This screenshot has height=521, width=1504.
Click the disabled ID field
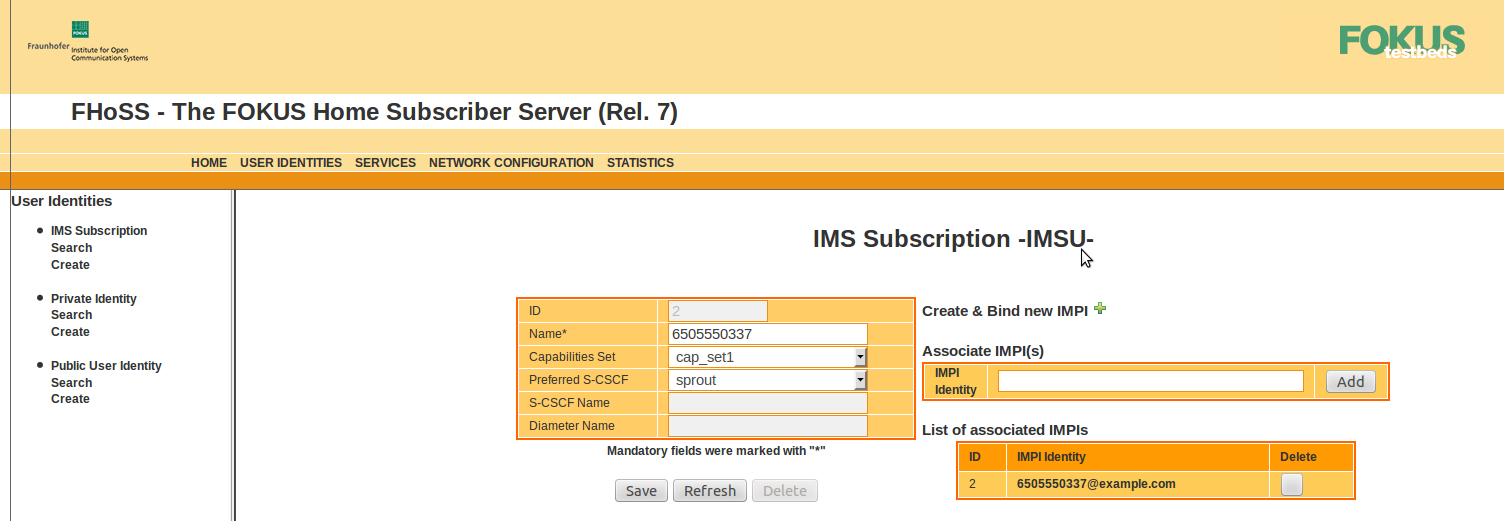pyautogui.click(x=717, y=311)
